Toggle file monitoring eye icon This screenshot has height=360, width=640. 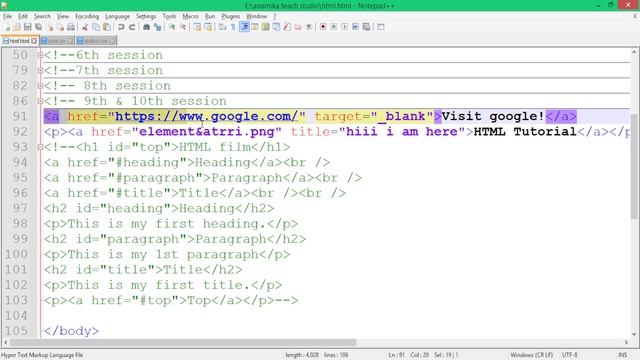click(x=309, y=27)
